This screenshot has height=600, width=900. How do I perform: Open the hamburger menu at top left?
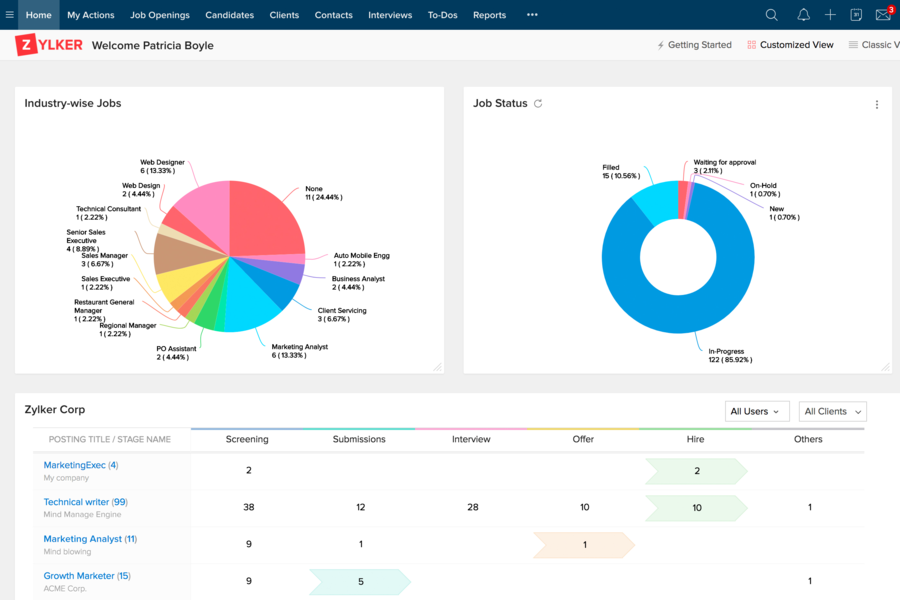[10, 15]
